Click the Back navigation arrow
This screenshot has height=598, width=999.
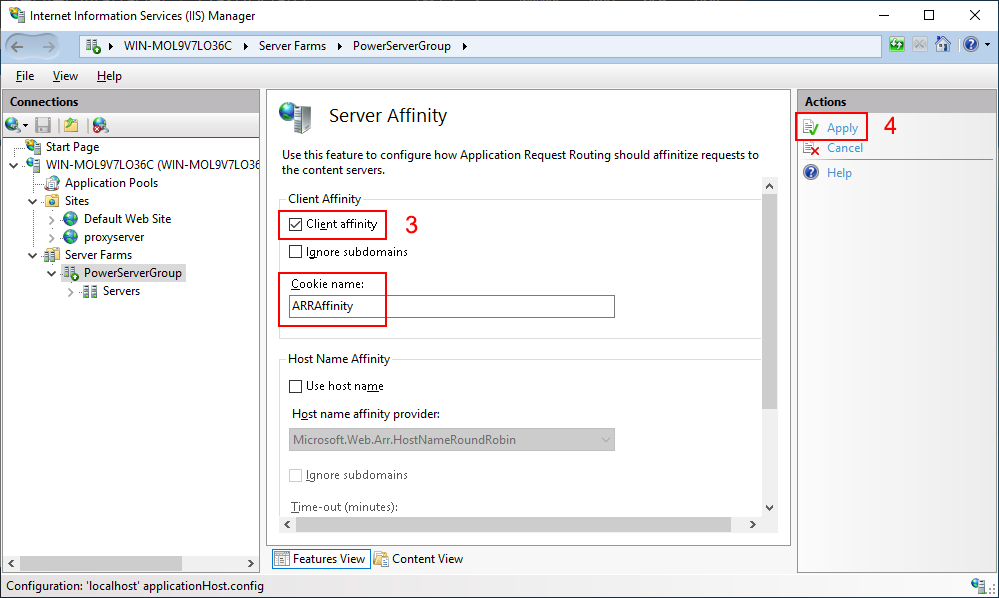pos(20,46)
